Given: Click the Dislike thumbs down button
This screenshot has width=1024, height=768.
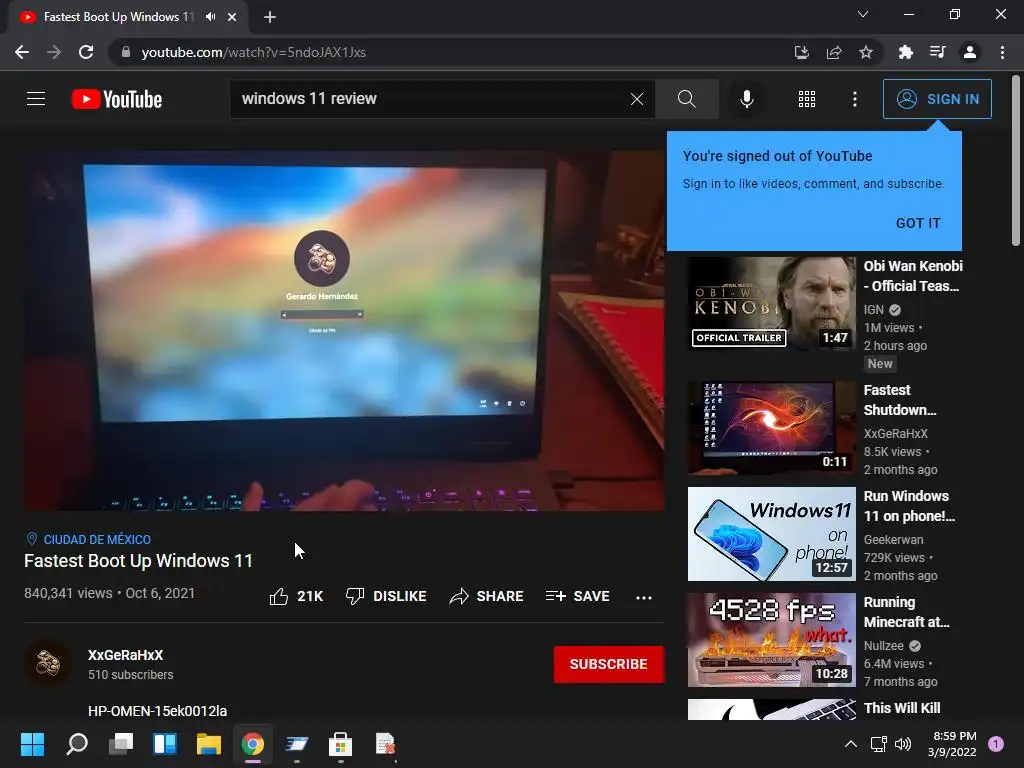Looking at the screenshot, I should click(386, 596).
